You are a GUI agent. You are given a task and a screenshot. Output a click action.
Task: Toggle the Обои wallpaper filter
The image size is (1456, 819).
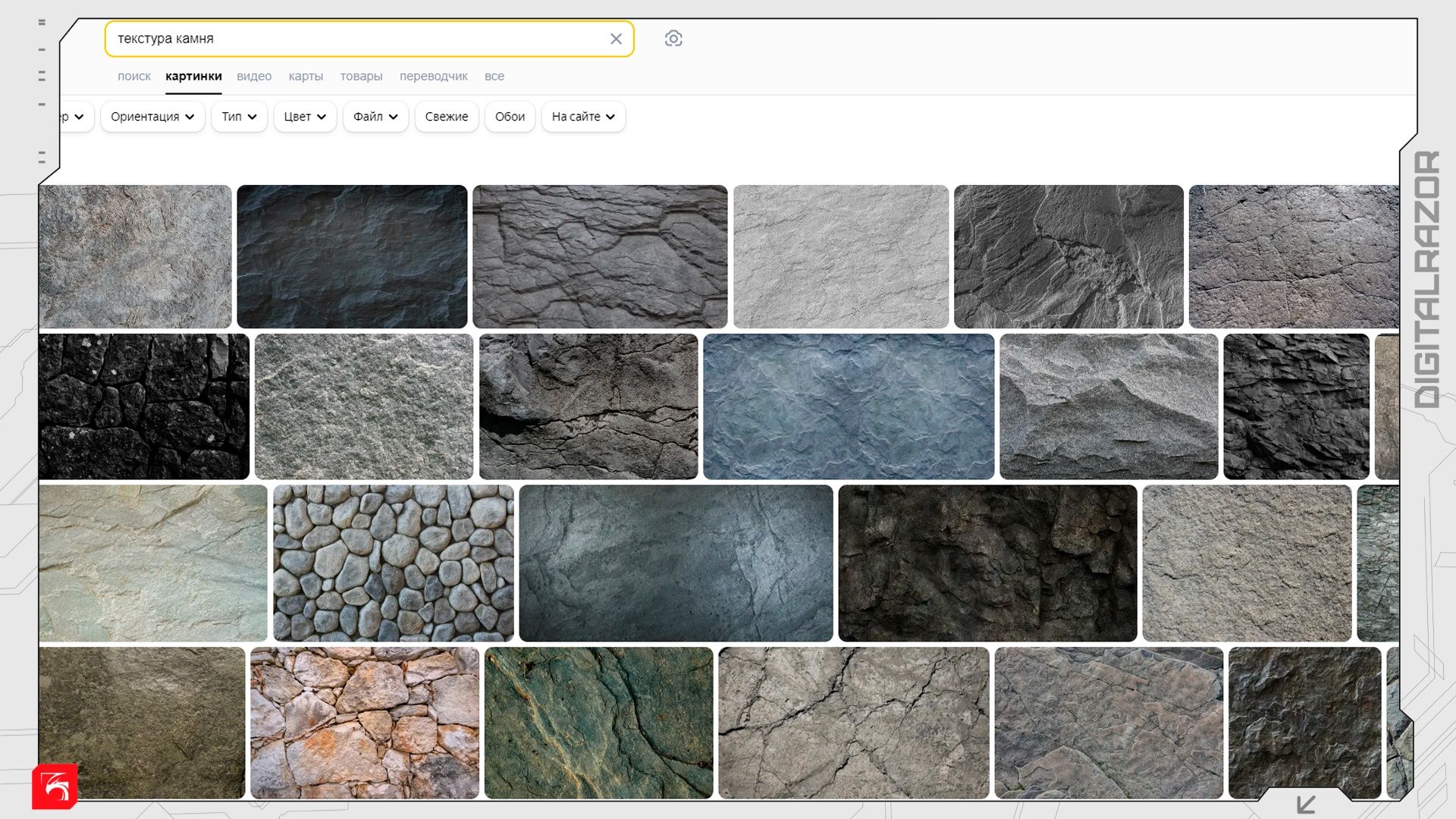pos(510,117)
